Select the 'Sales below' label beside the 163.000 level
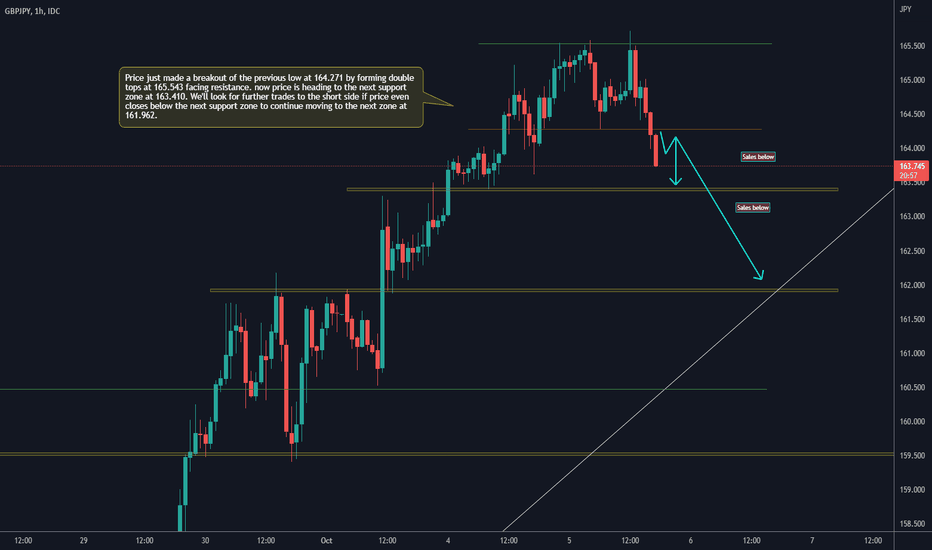Image resolution: width=932 pixels, height=550 pixels. click(752, 208)
